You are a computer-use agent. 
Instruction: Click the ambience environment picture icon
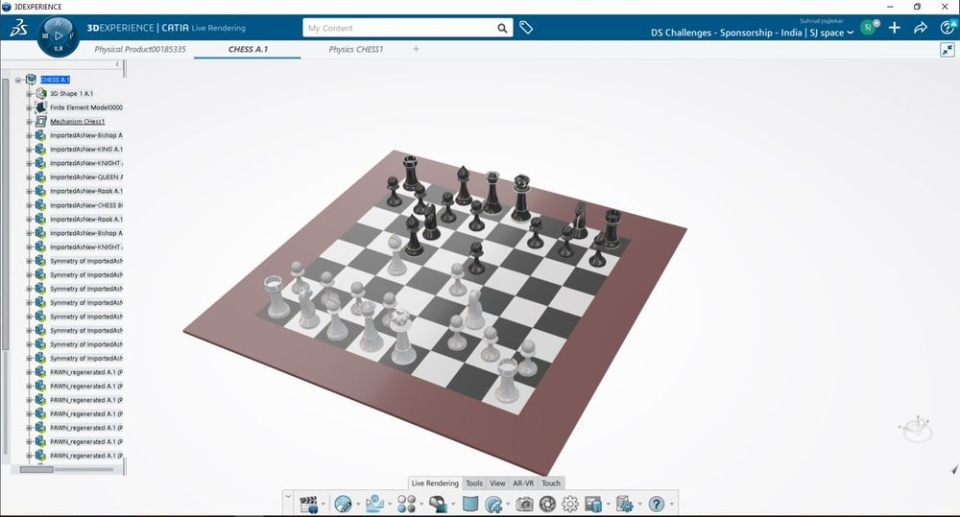point(374,504)
